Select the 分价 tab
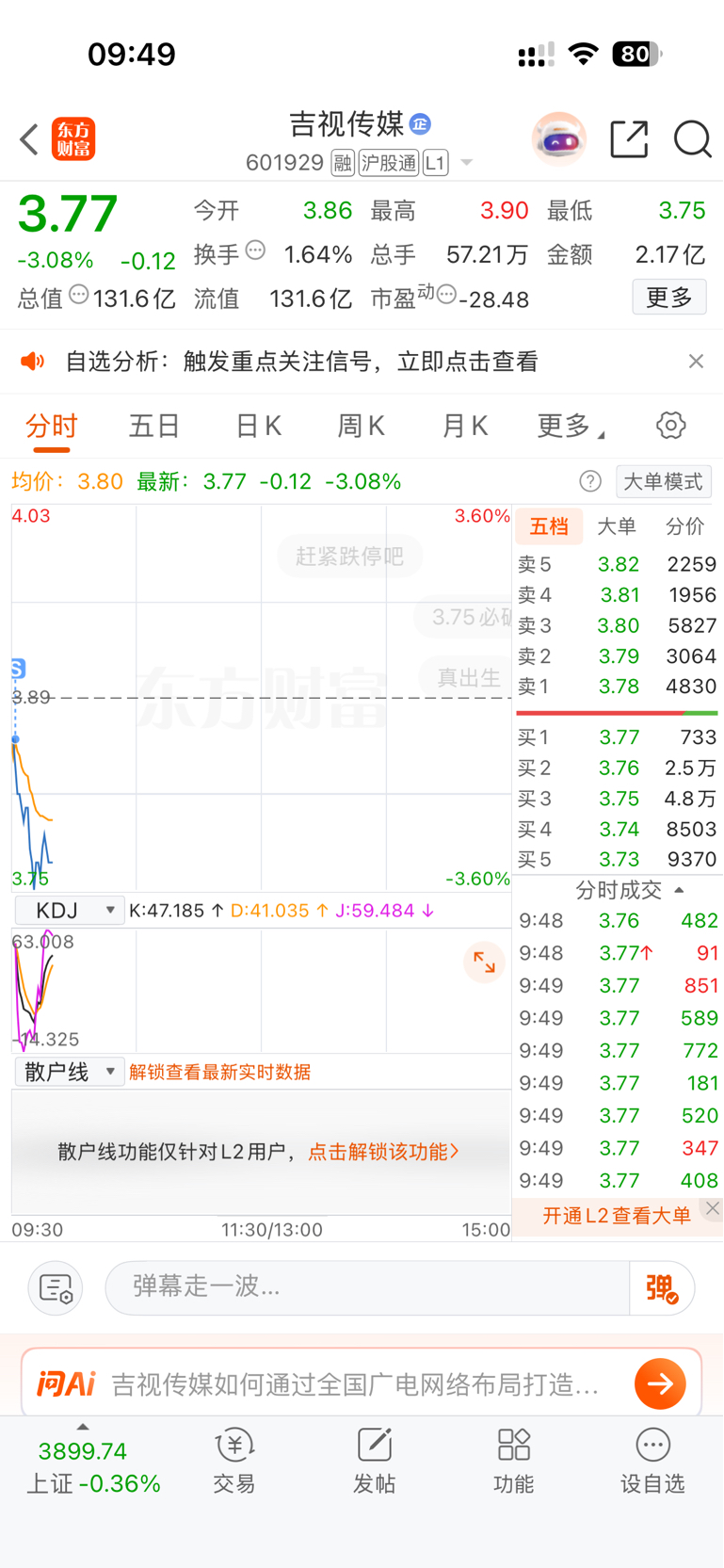This screenshot has width=724, height=1568. point(685,526)
